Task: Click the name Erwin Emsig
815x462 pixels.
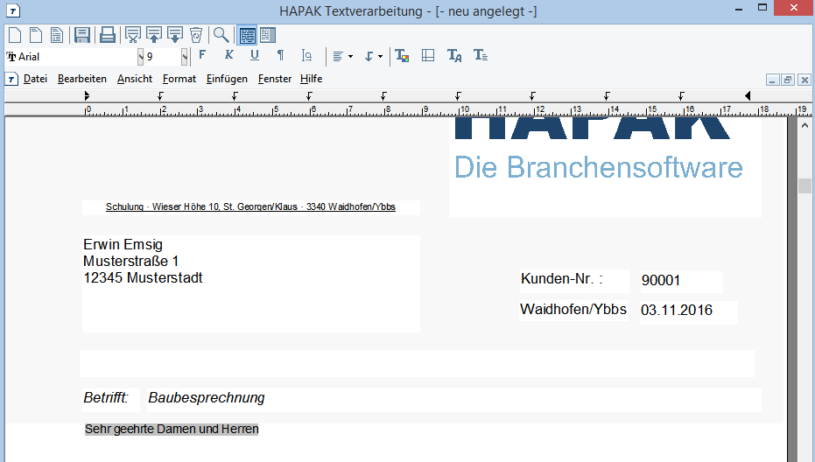Action: coord(123,245)
